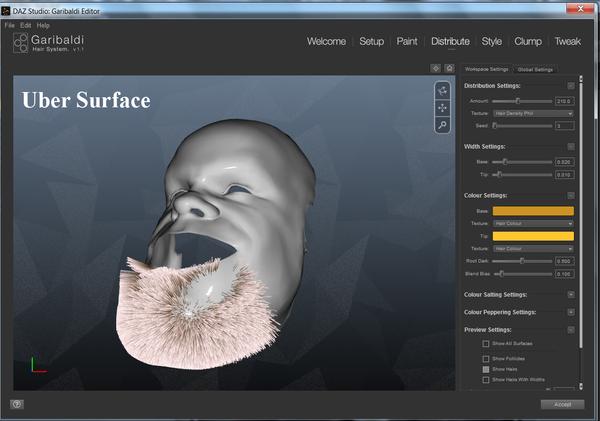Viewport: 600px width, 421px height.
Task: Click the Width Tip value field
Action: click(564, 175)
